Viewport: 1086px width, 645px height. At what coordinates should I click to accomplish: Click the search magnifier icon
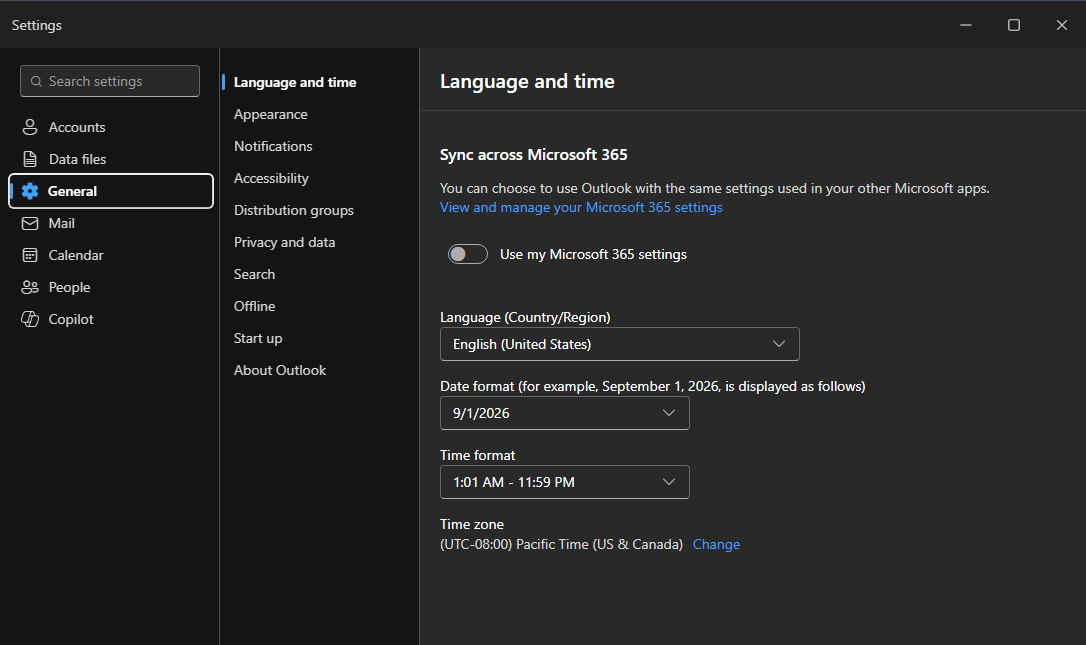(x=37, y=81)
